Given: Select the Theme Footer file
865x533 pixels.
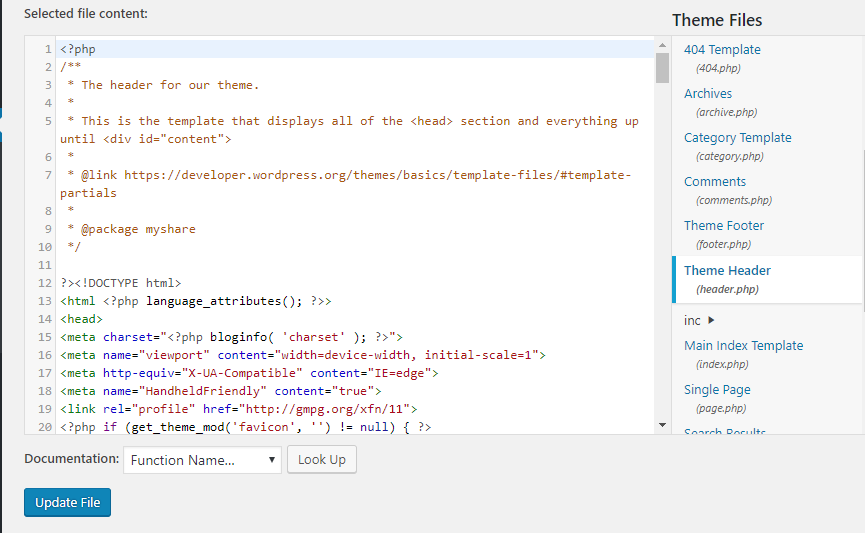Looking at the screenshot, I should point(724,226).
